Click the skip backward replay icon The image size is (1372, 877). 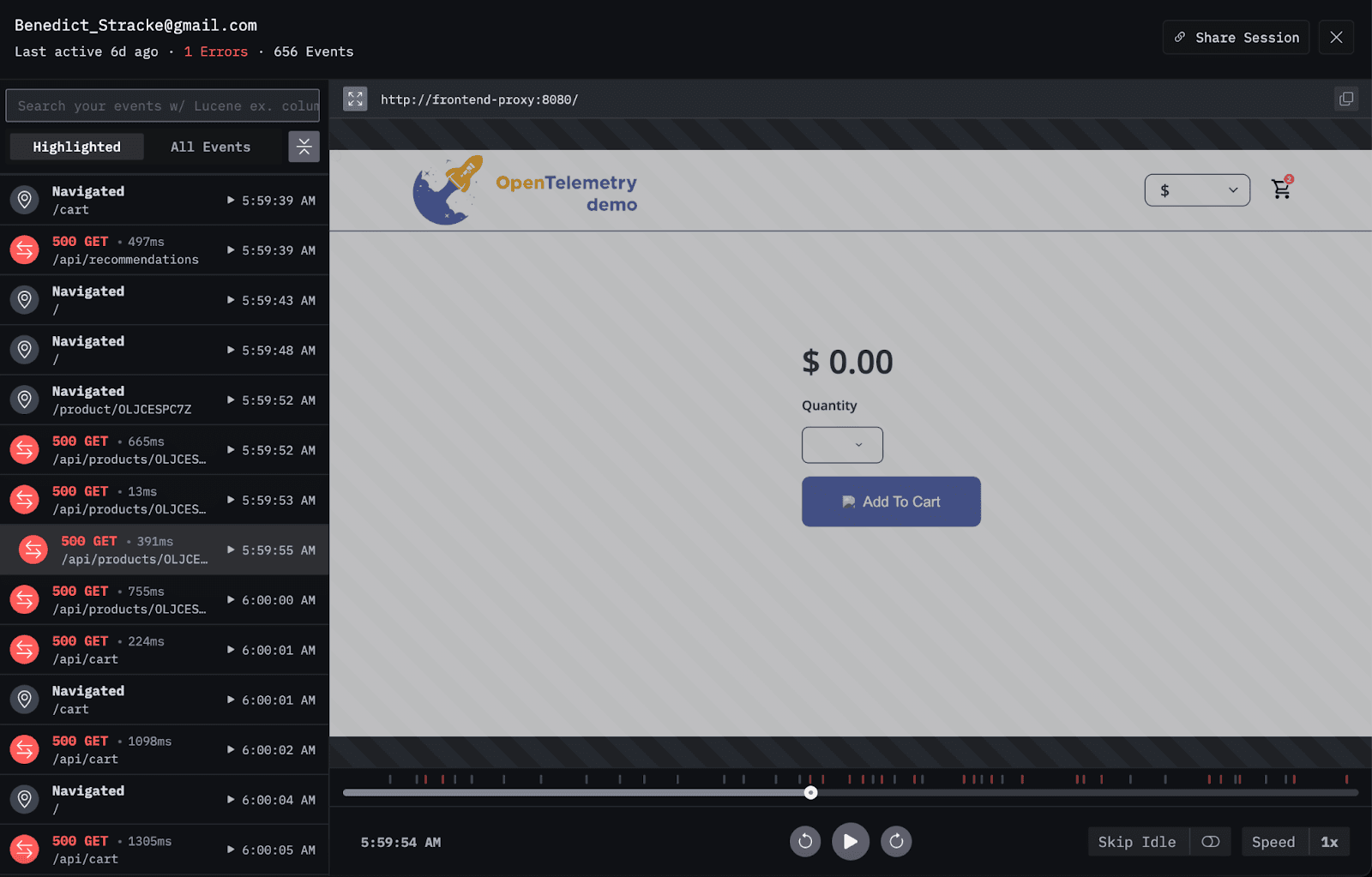[x=804, y=842]
